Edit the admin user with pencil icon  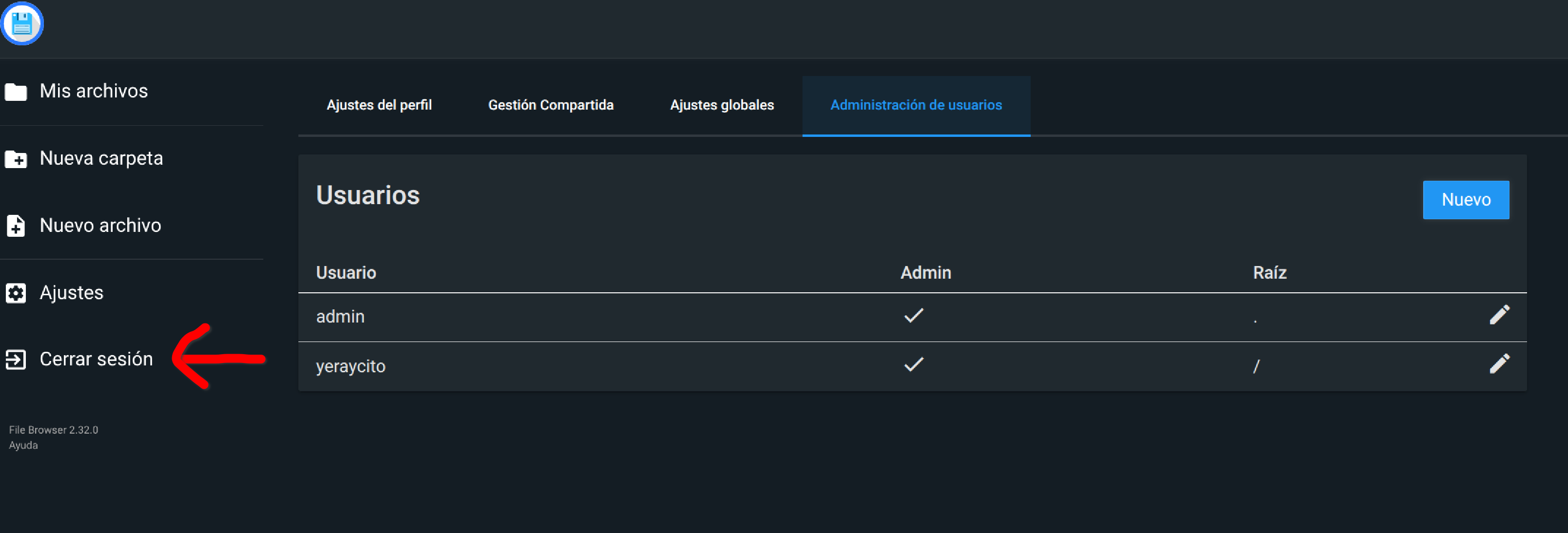[1499, 315]
